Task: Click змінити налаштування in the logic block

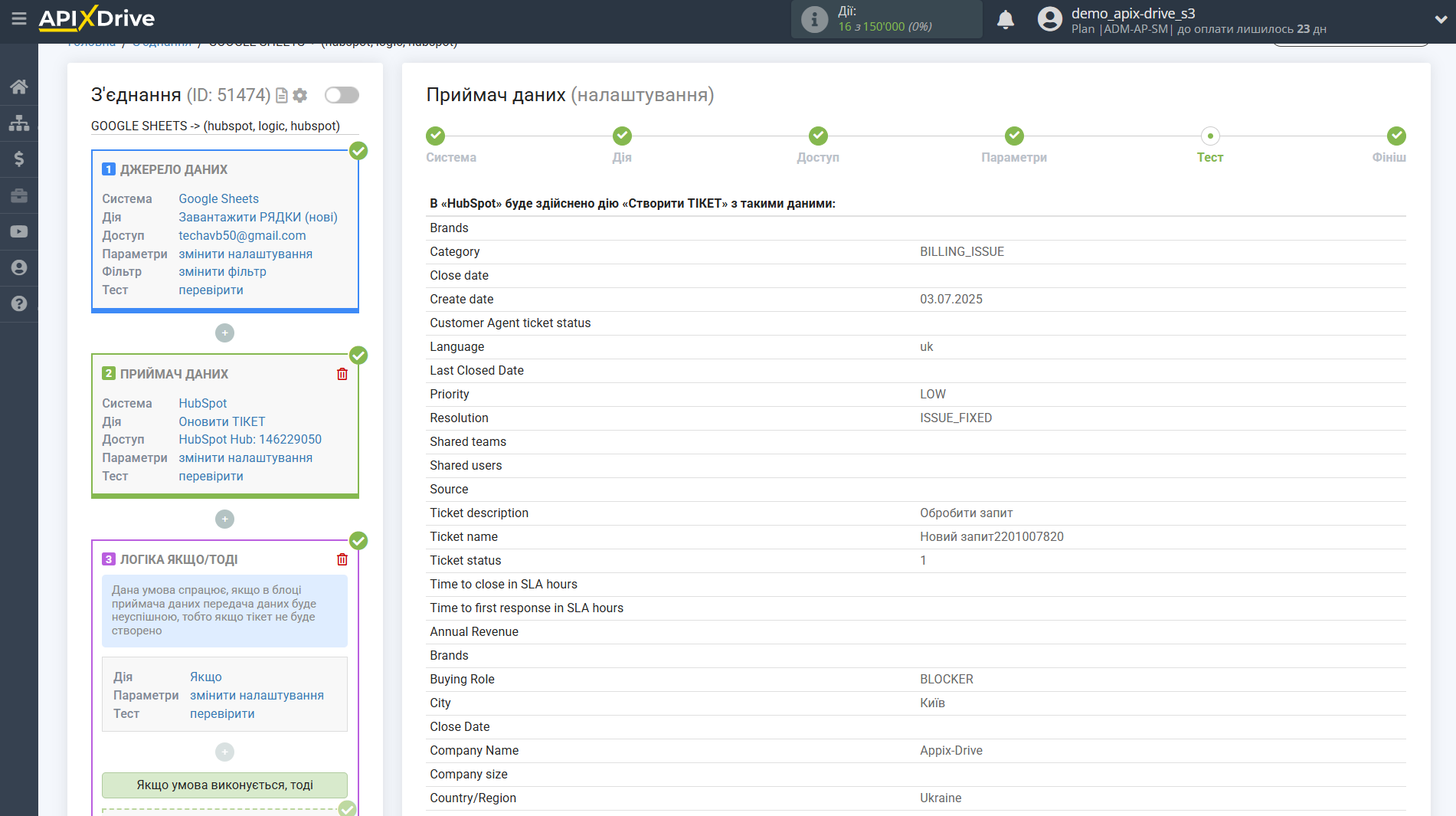Action: (257, 695)
